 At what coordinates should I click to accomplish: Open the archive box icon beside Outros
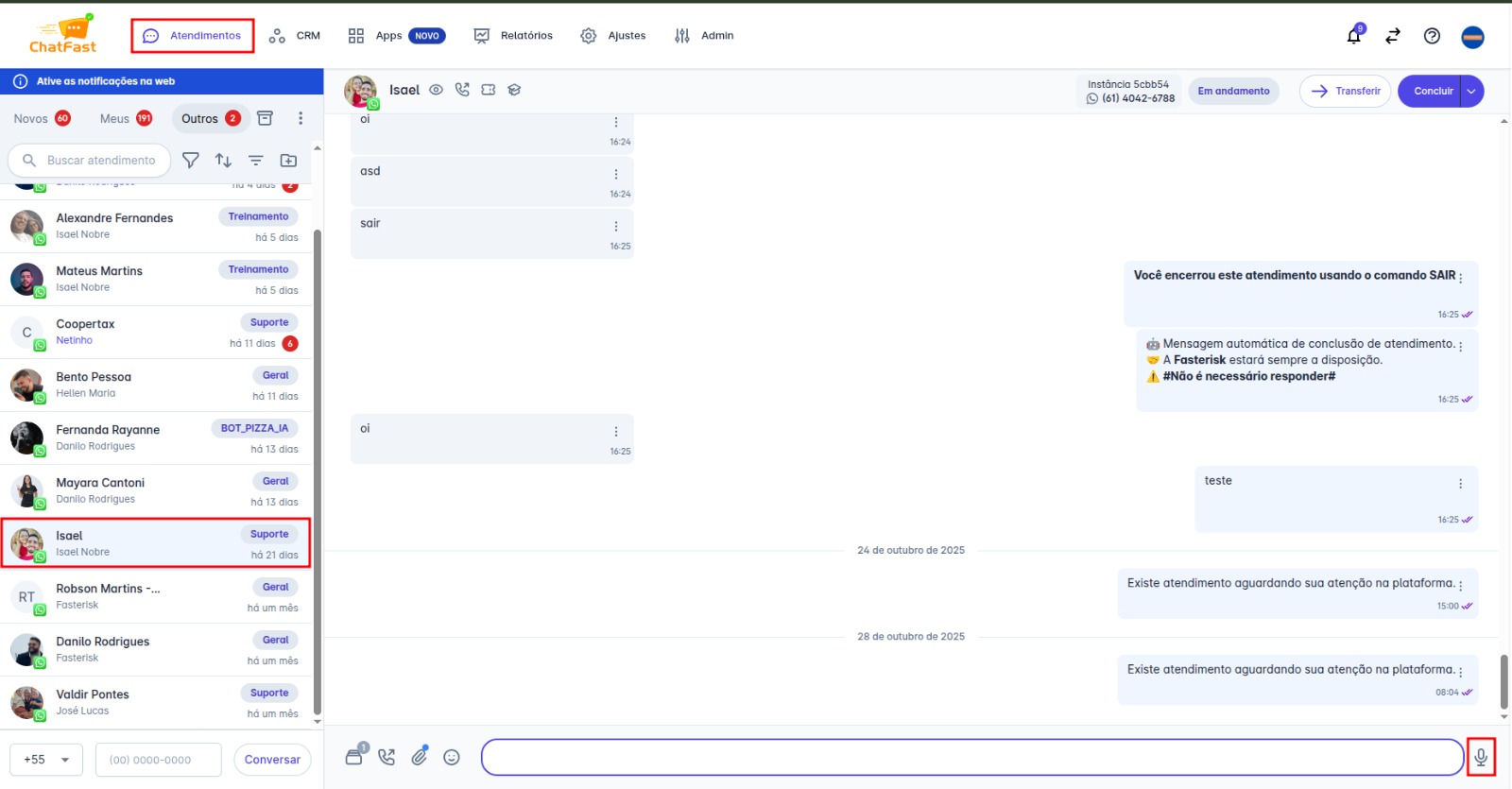click(266, 118)
